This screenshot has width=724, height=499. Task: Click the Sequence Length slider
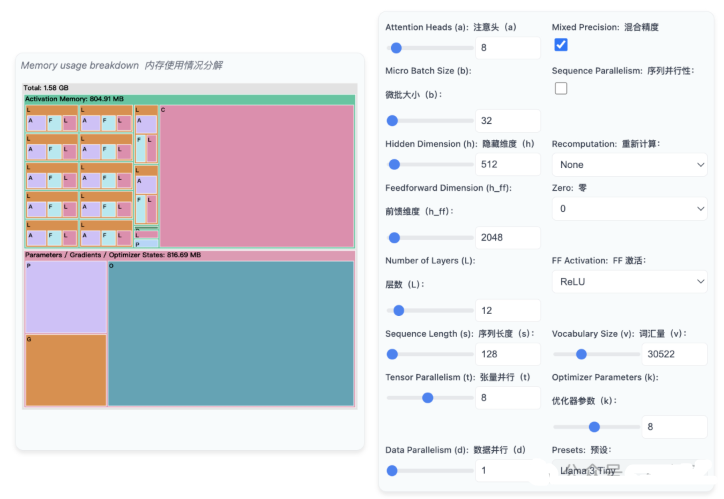click(x=430, y=354)
